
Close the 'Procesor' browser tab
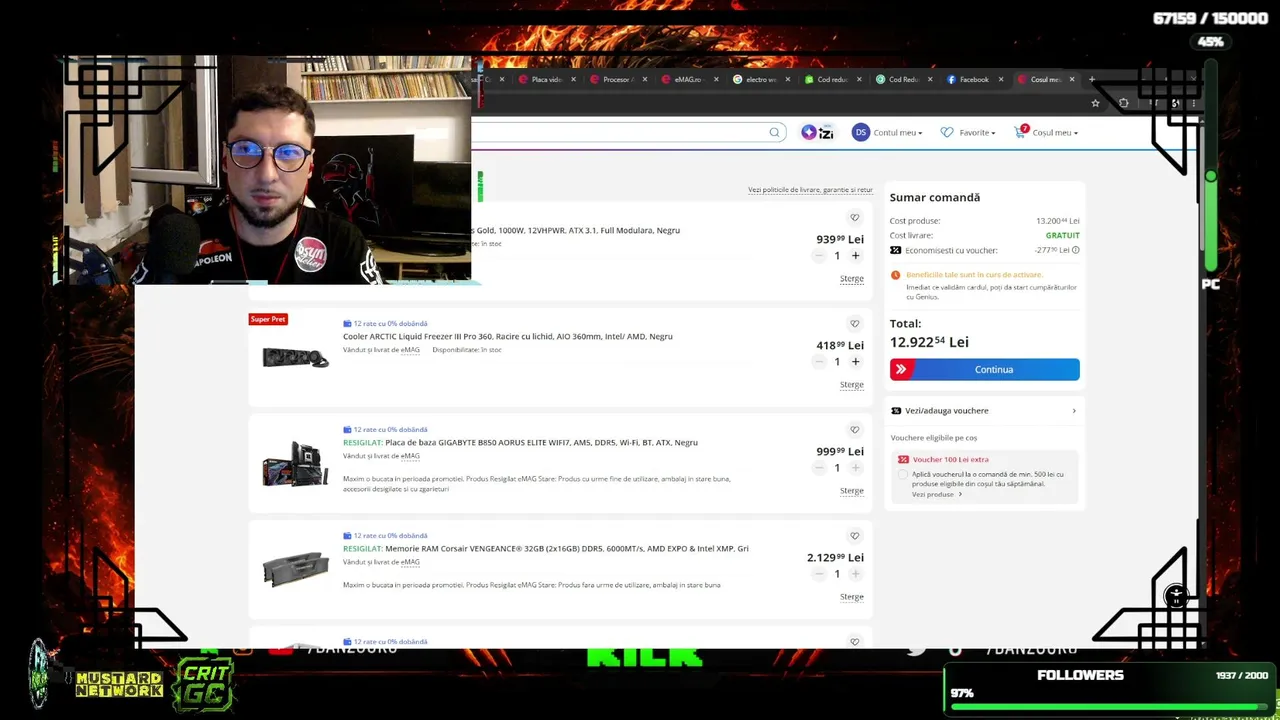click(645, 79)
